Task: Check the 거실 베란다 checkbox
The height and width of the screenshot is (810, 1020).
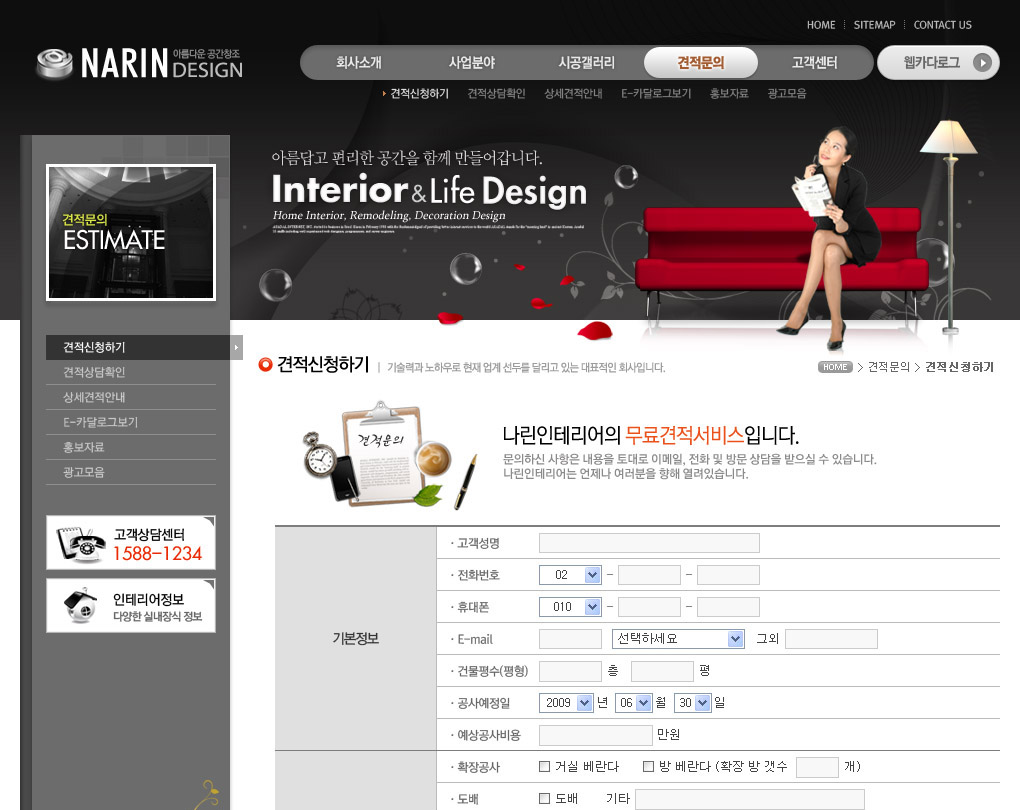Action: coord(544,767)
